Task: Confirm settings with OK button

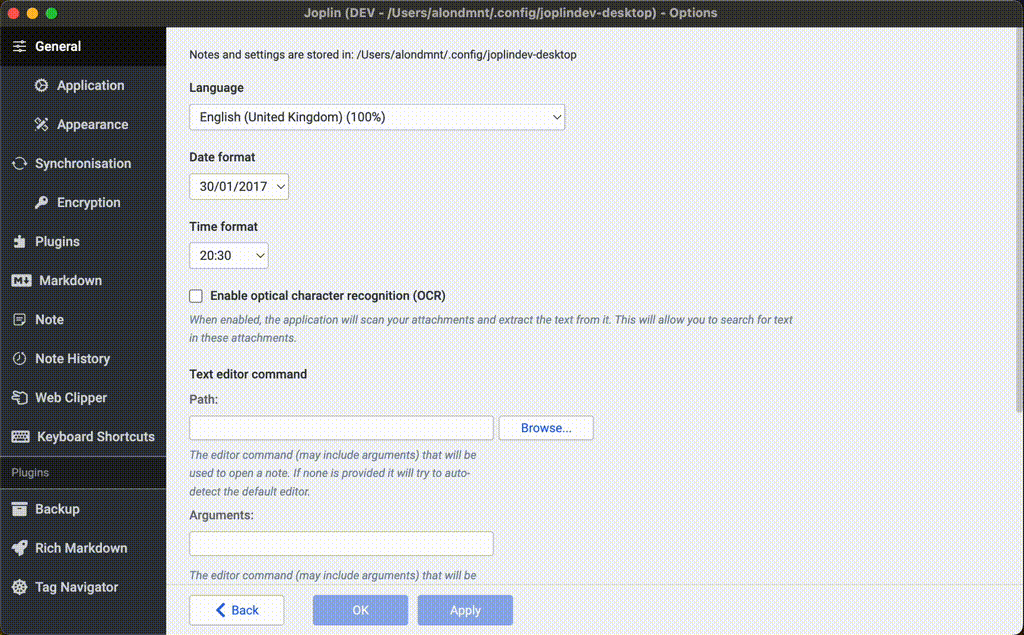Action: pos(360,610)
